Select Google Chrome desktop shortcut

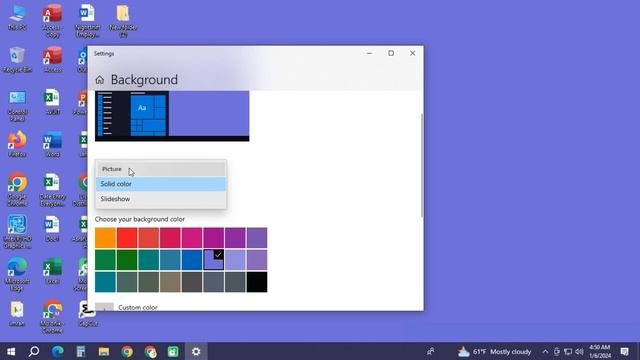[17, 190]
